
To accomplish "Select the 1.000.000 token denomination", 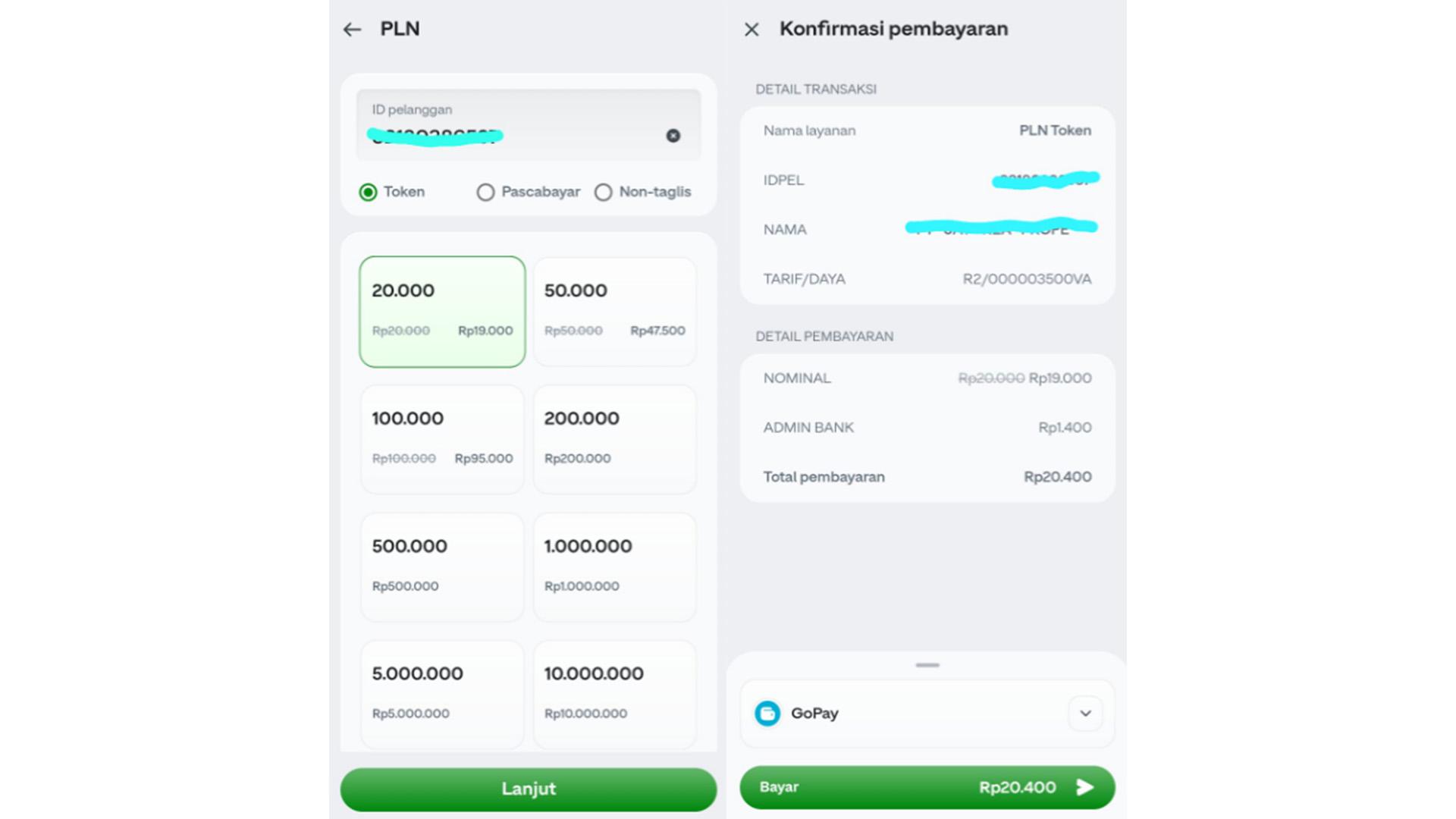I will 614,566.
